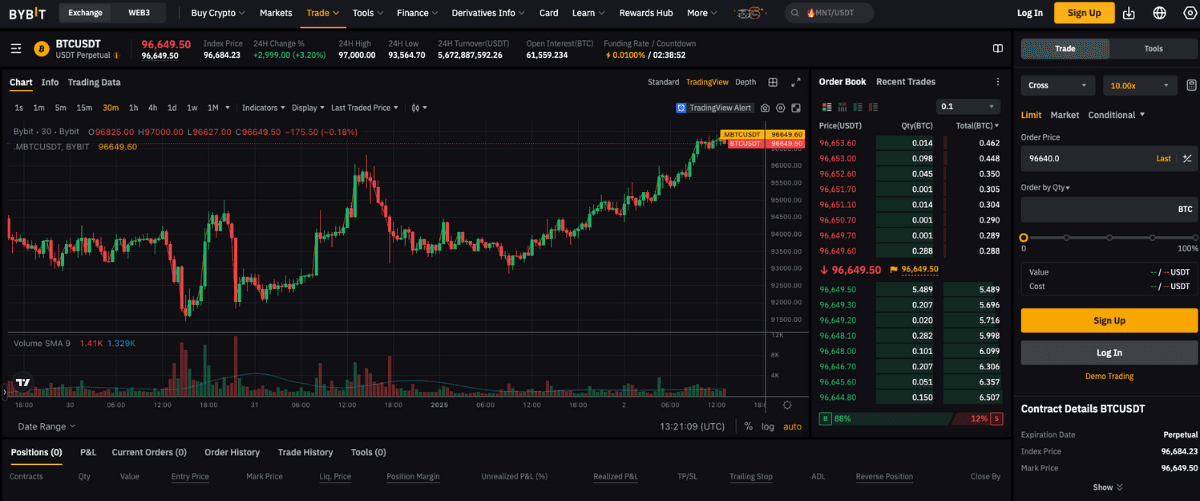Open the Buy Crypto dropdown
Viewport: 1200px width, 501px height.
coord(217,13)
